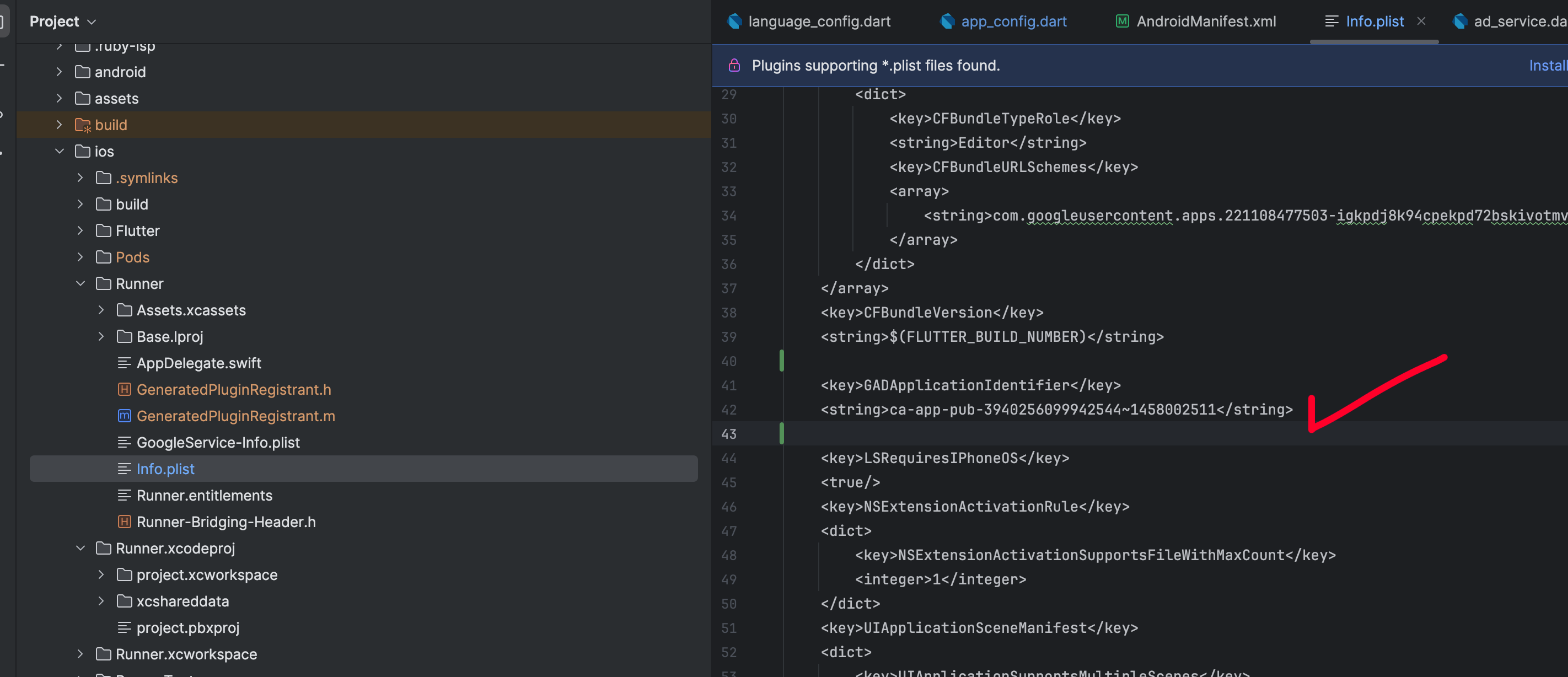The image size is (1568, 677).
Task: Open Runner.entitlements file
Action: click(204, 496)
